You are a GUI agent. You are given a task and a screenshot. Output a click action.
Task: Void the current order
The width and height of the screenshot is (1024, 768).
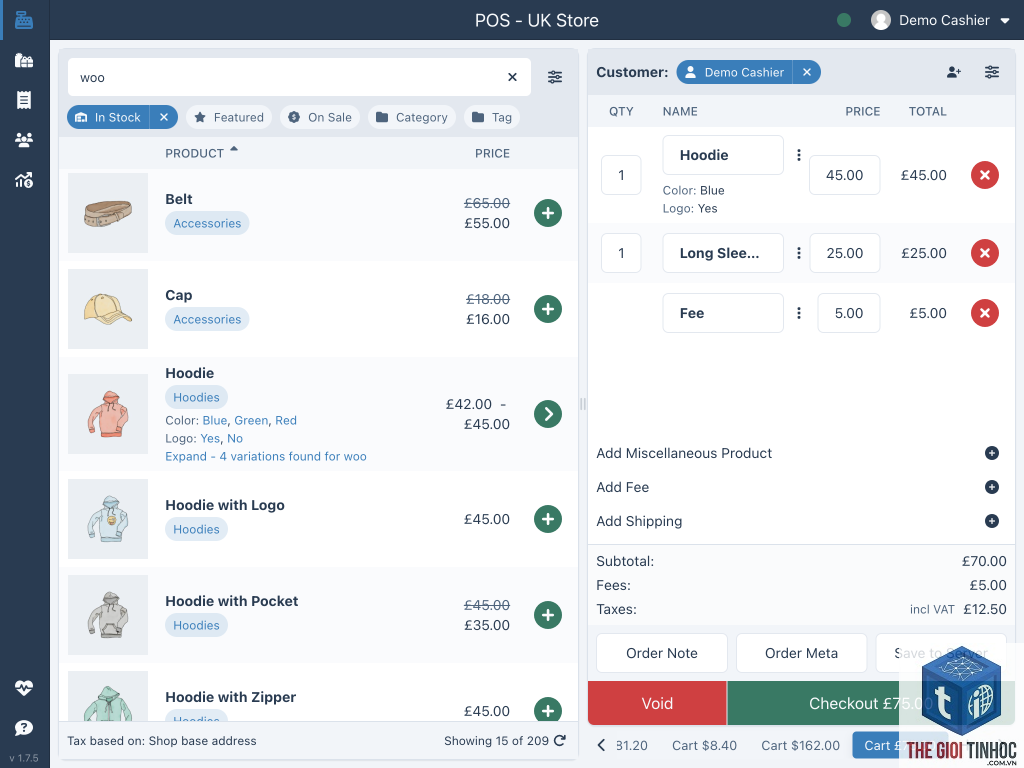pos(657,703)
